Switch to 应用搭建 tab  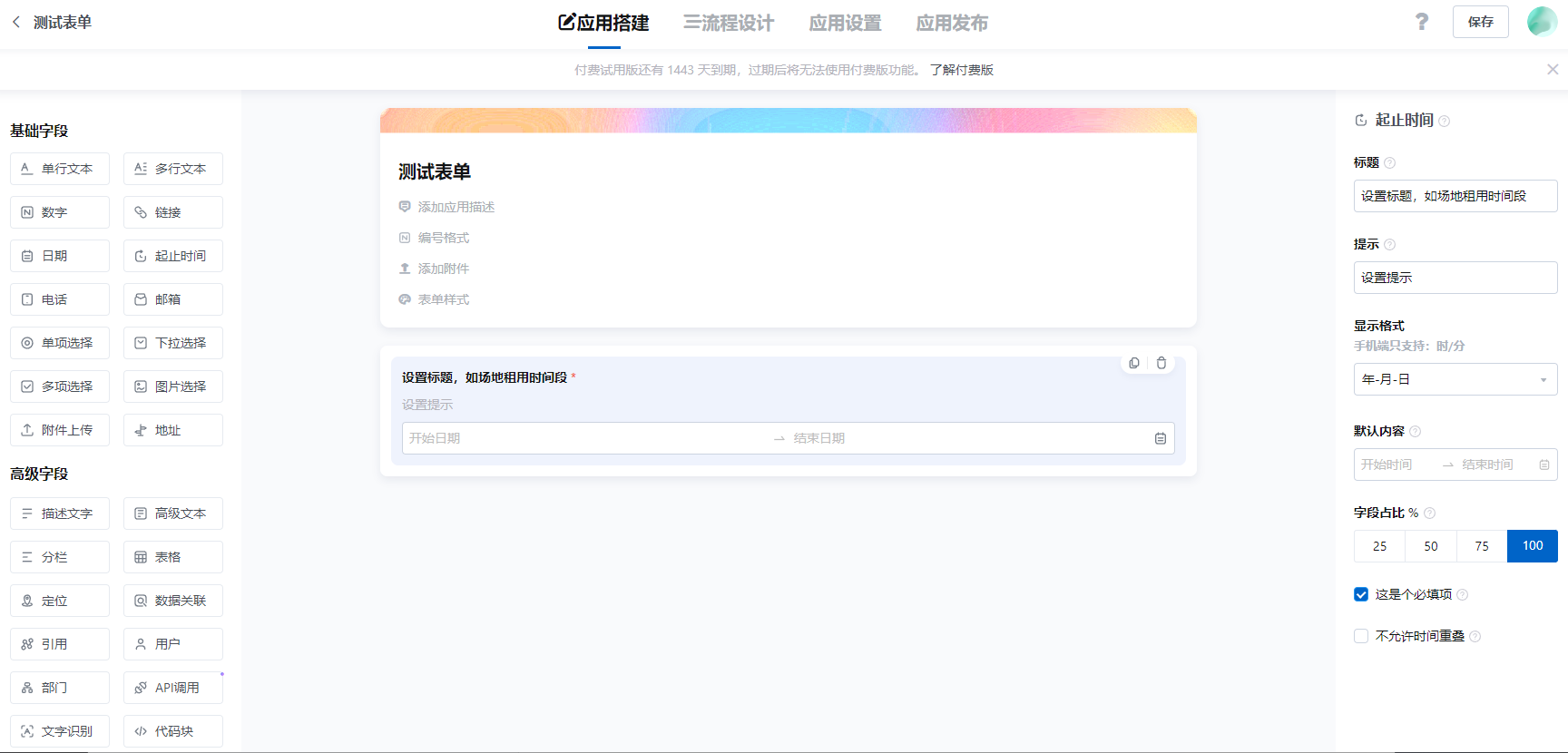(604, 23)
